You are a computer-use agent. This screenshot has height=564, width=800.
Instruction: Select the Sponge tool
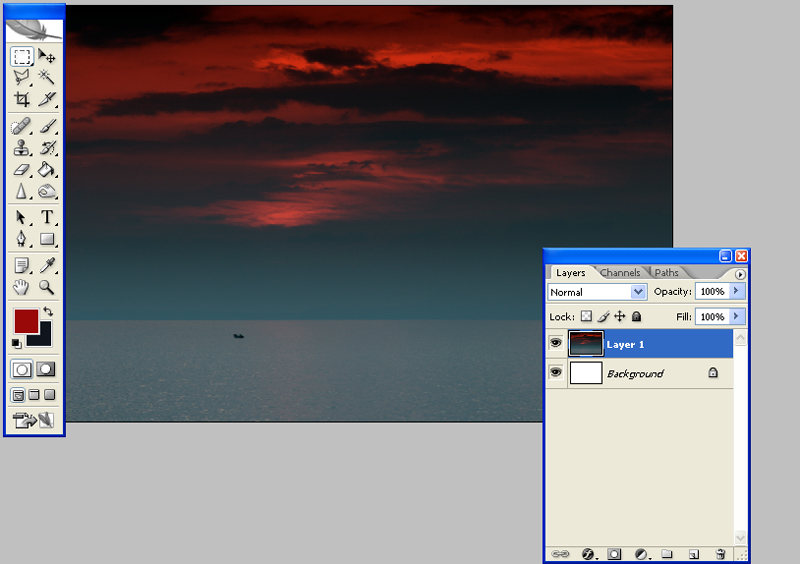[47, 191]
